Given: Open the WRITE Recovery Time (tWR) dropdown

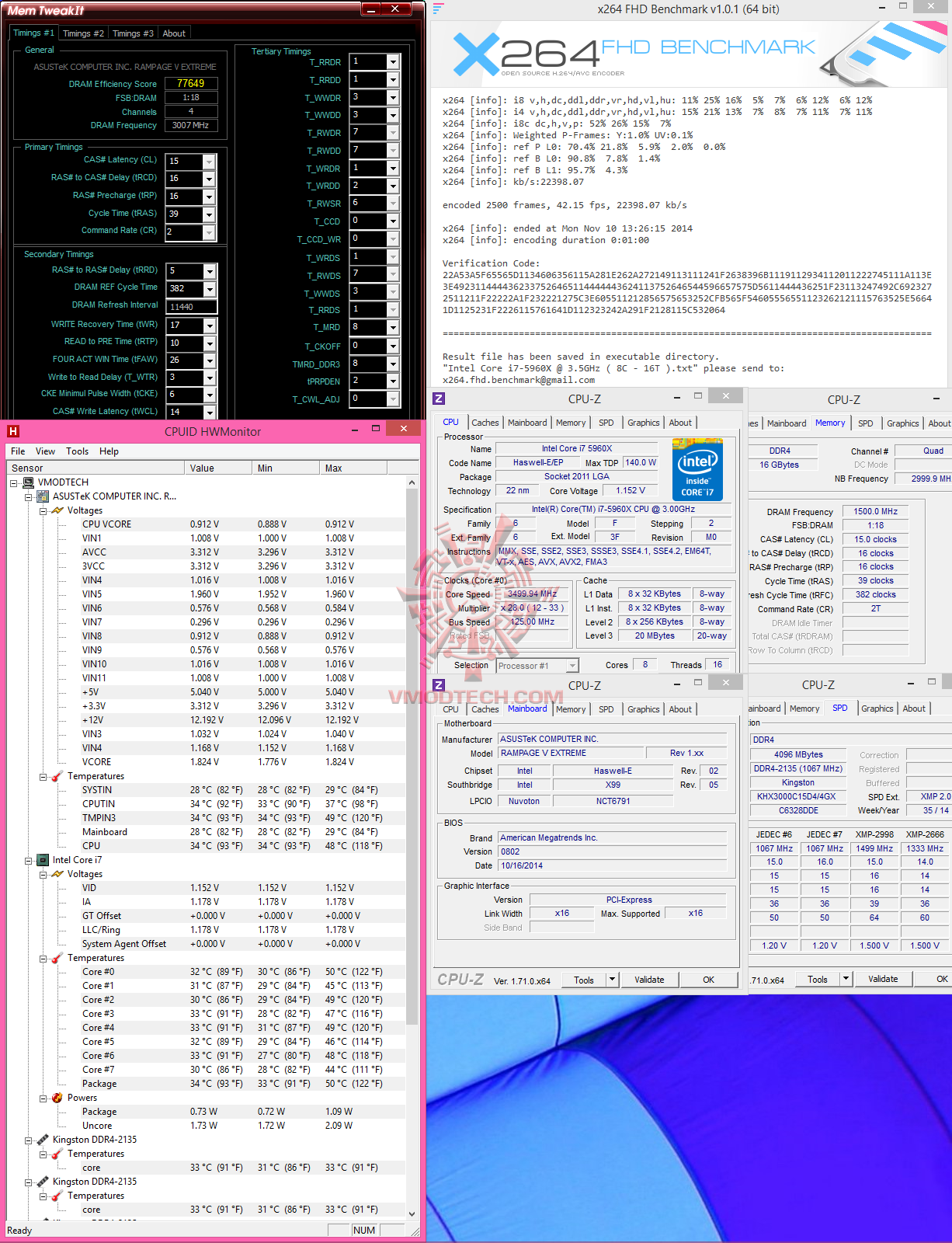Looking at the screenshot, I should click(x=209, y=325).
